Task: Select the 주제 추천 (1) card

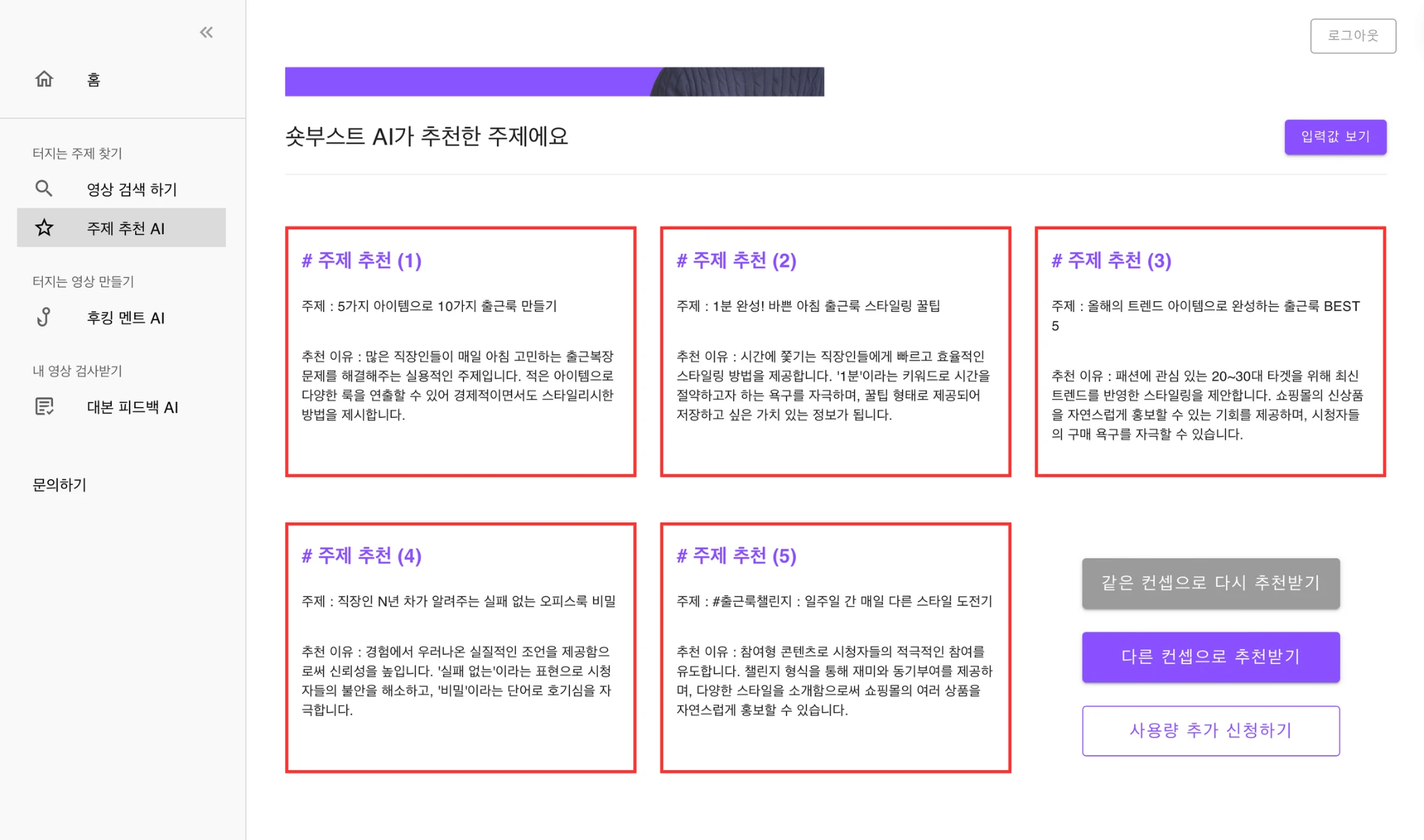Action: coord(461,351)
